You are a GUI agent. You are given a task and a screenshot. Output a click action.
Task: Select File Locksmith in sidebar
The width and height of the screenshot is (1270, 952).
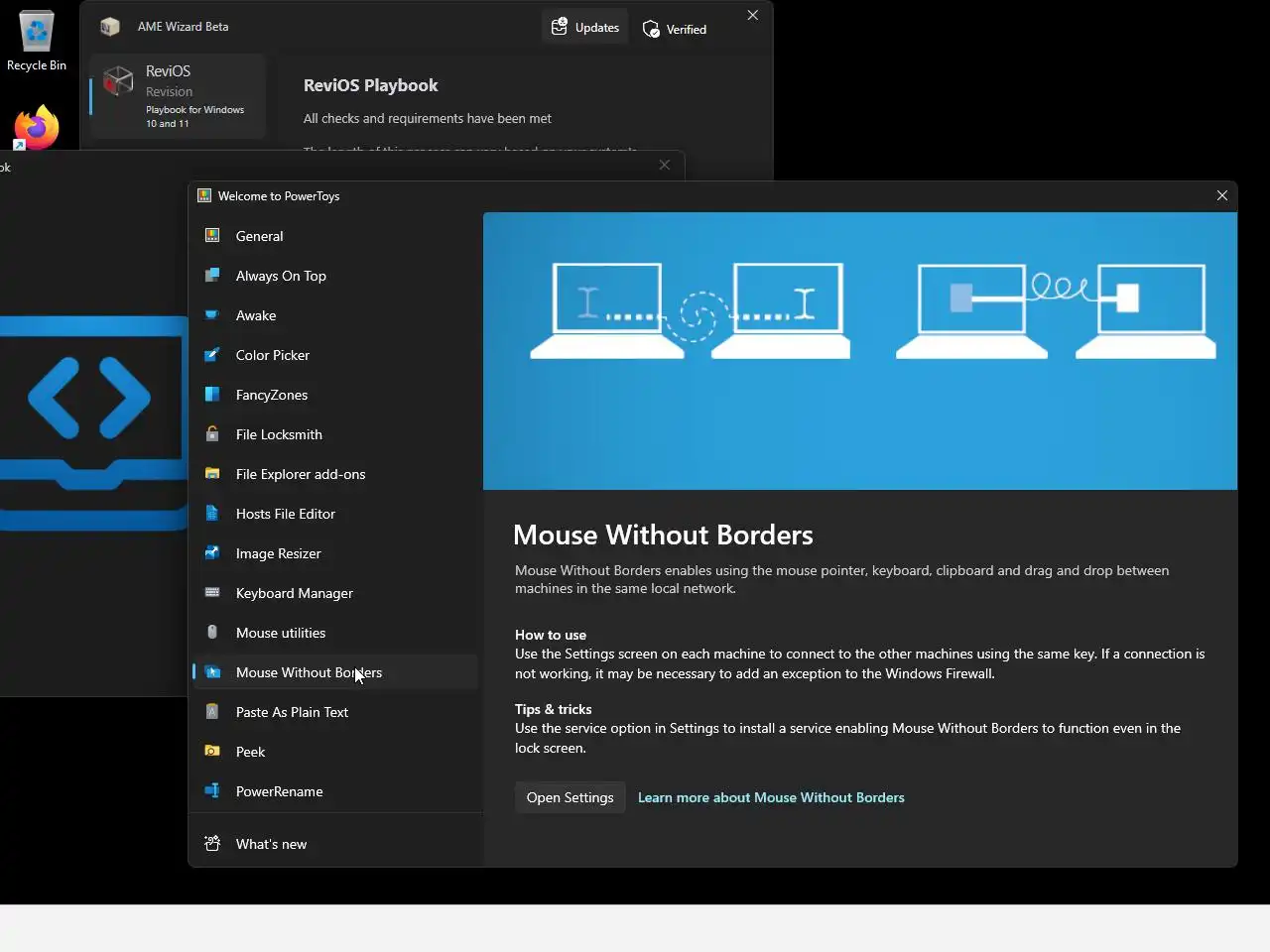335,434
